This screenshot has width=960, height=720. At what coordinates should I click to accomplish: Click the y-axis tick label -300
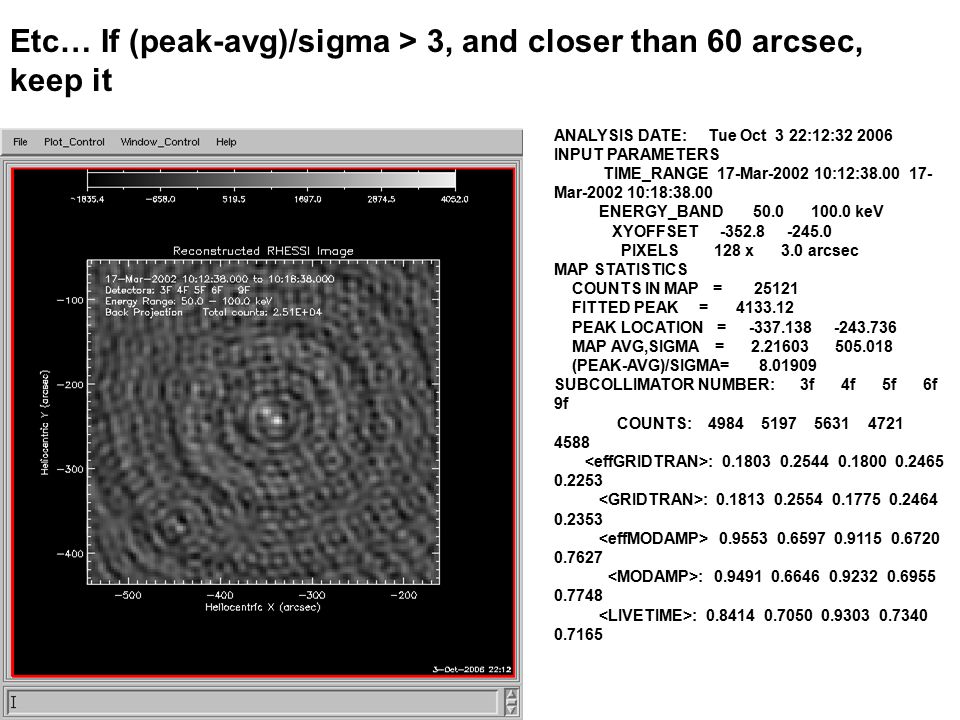pos(70,470)
